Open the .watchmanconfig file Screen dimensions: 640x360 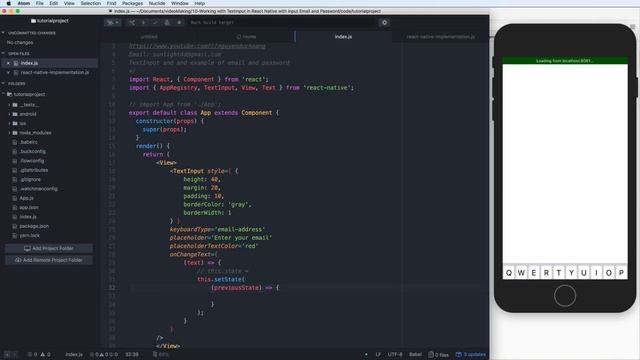38,189
